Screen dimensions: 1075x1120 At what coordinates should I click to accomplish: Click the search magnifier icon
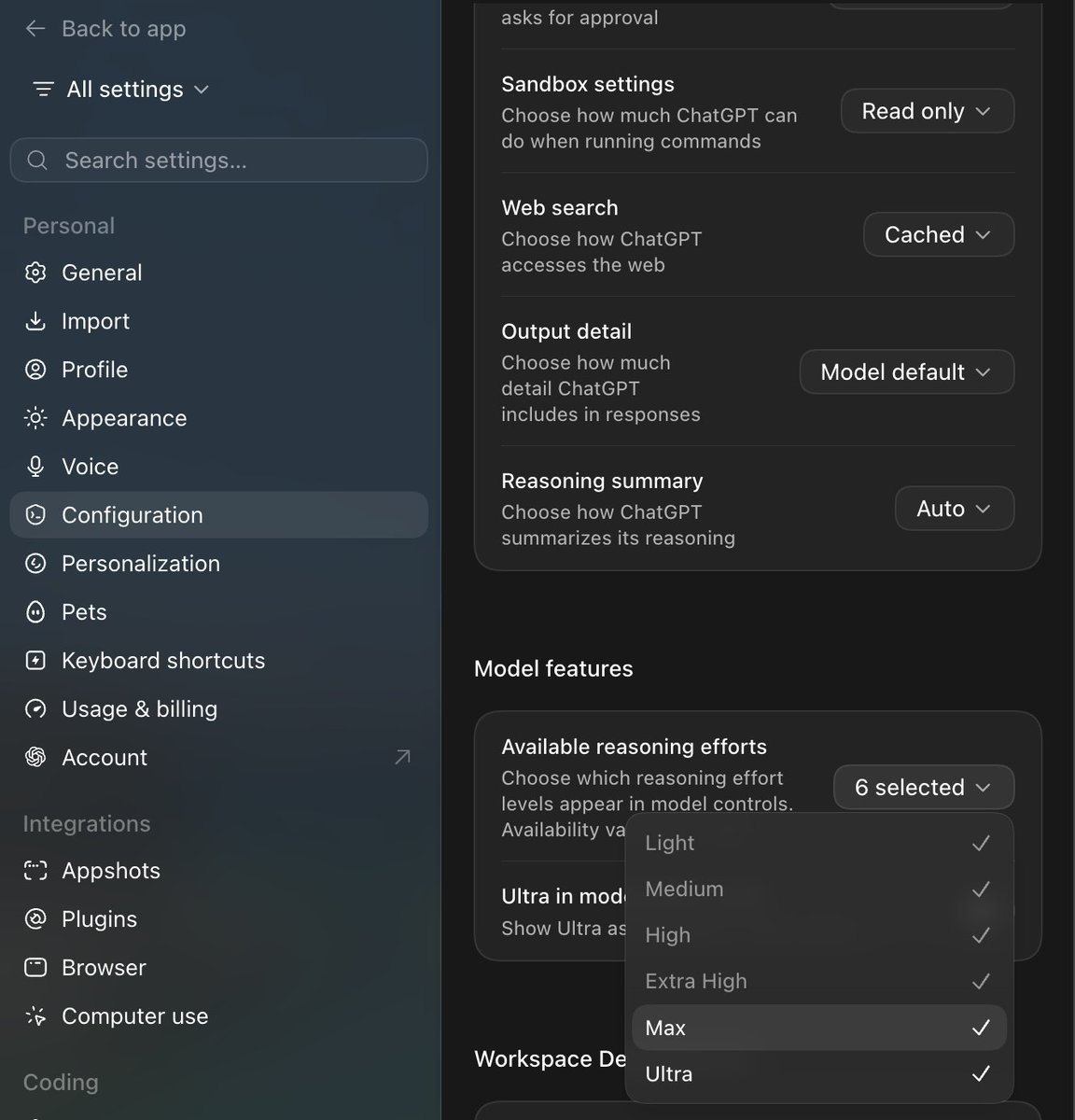coord(37,161)
